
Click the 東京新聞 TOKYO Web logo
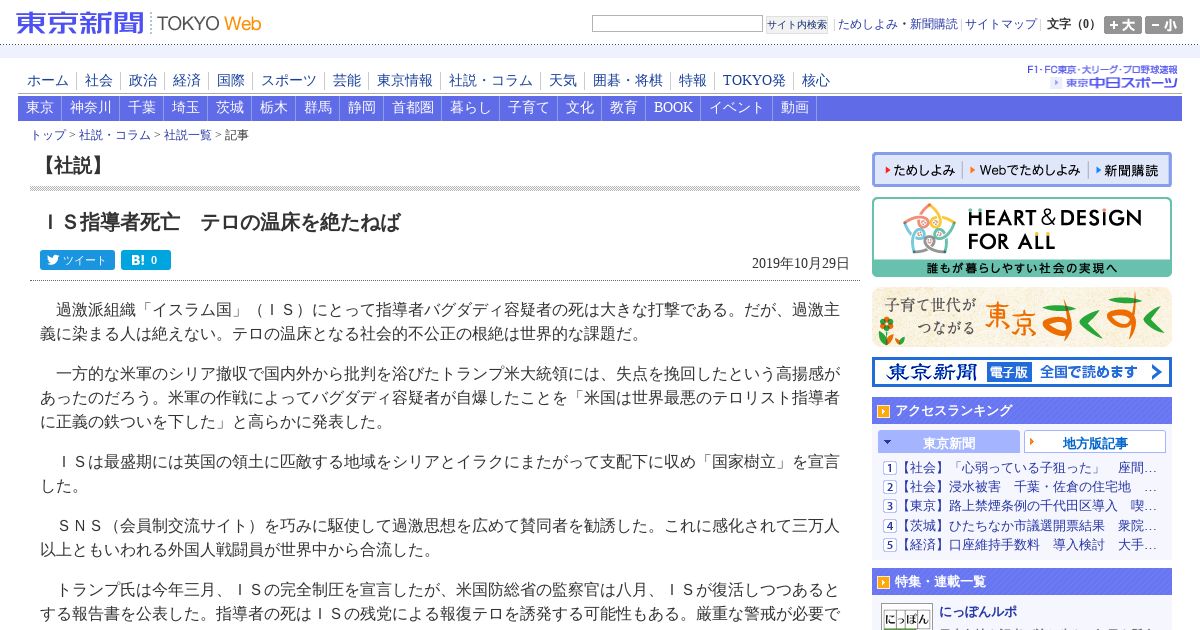[x=139, y=23]
